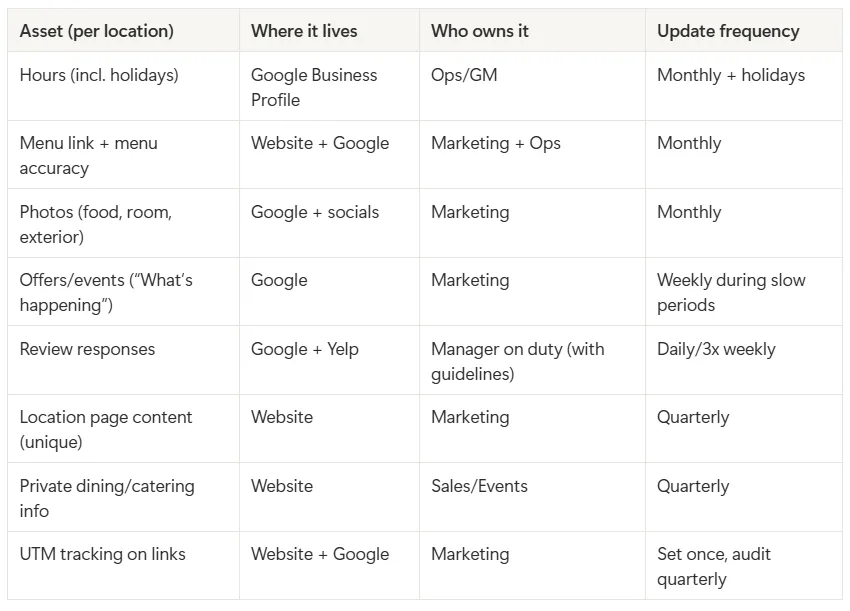Select the "Marketing + Ops" cell
Screen dimensions: 850x611
click(496, 143)
